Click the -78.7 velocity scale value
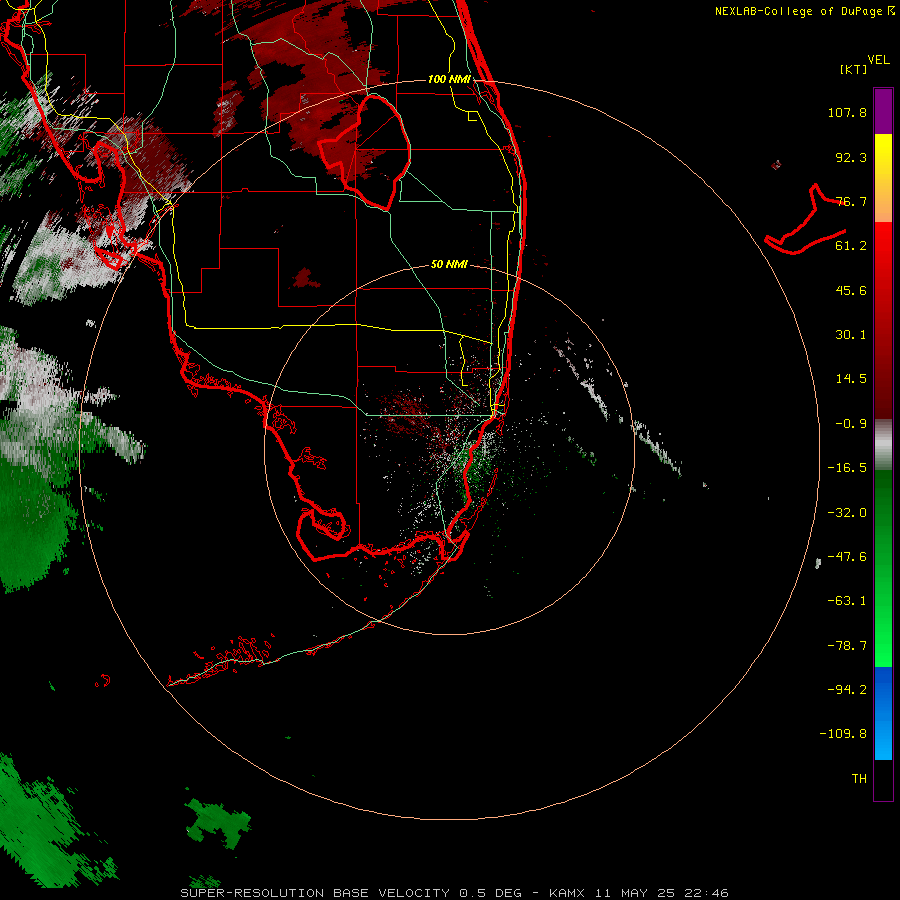Image resolution: width=900 pixels, height=900 pixels. (847, 646)
